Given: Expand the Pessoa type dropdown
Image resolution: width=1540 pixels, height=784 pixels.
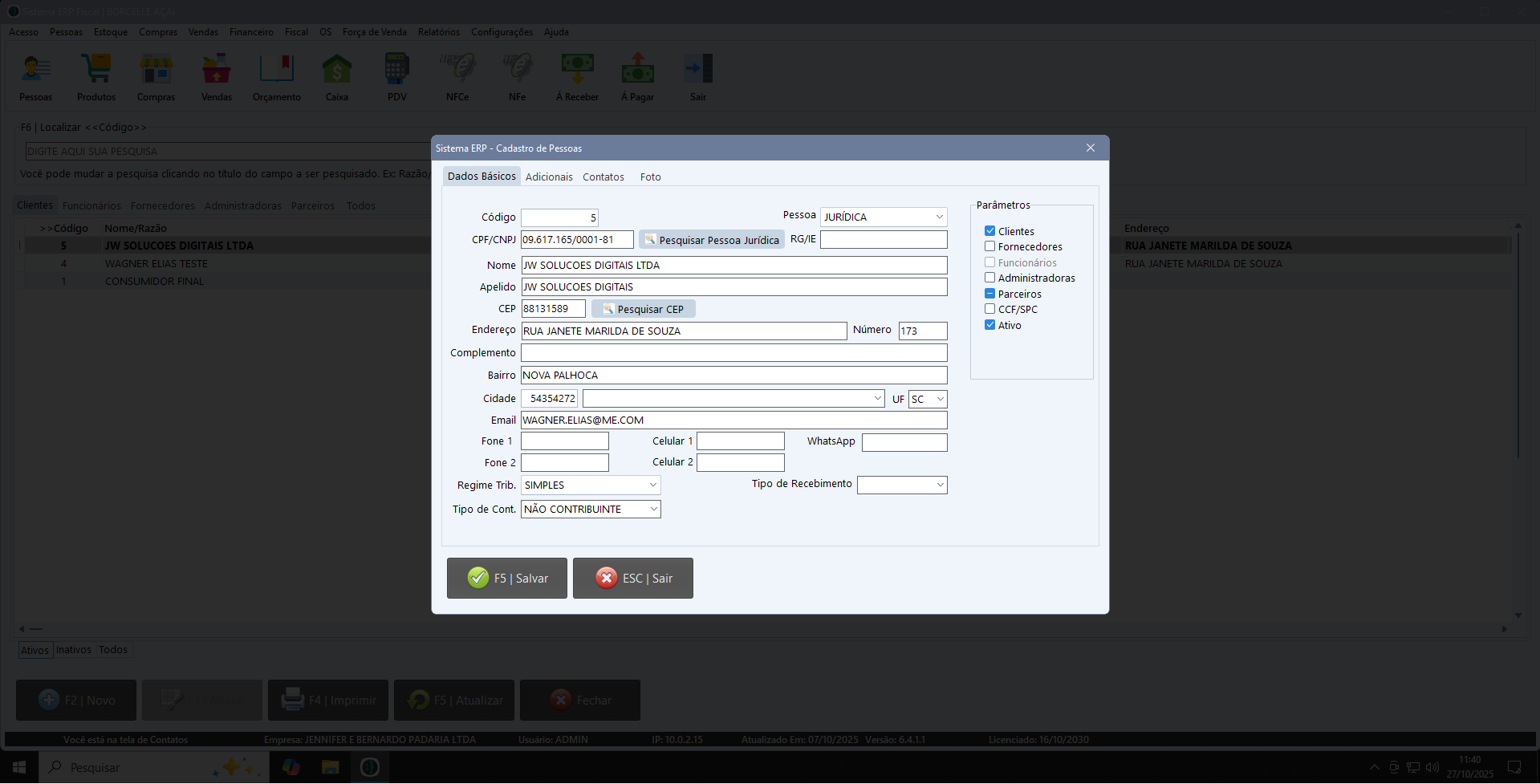Looking at the screenshot, I should 939,217.
